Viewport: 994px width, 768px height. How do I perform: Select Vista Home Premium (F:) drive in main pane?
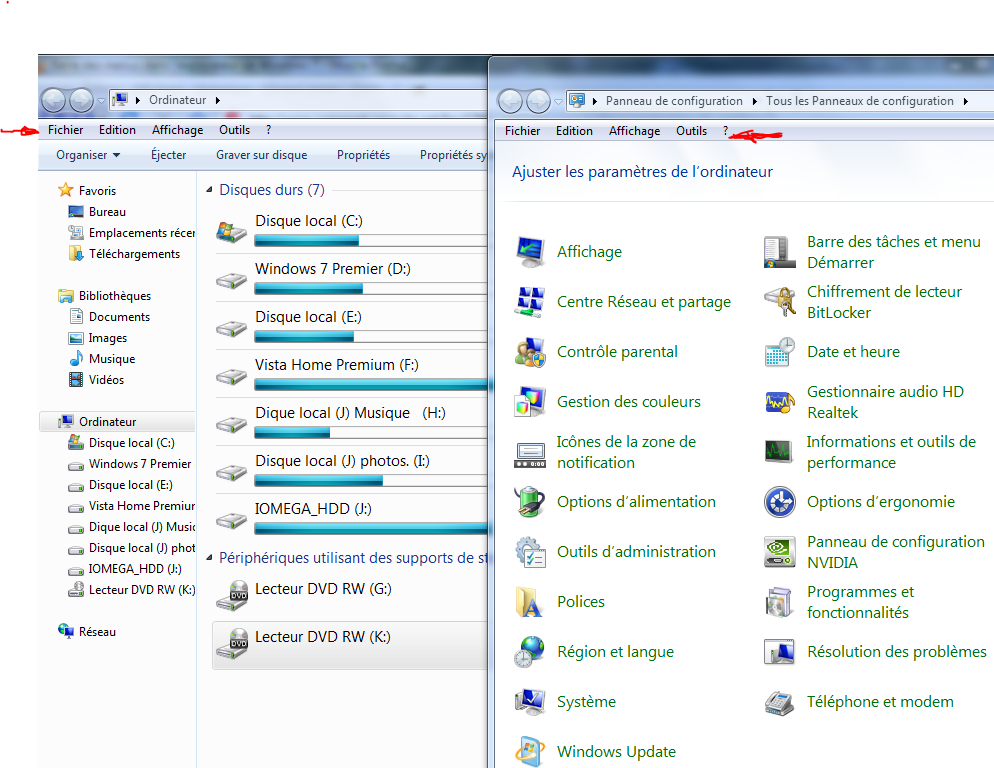pyautogui.click(x=351, y=374)
